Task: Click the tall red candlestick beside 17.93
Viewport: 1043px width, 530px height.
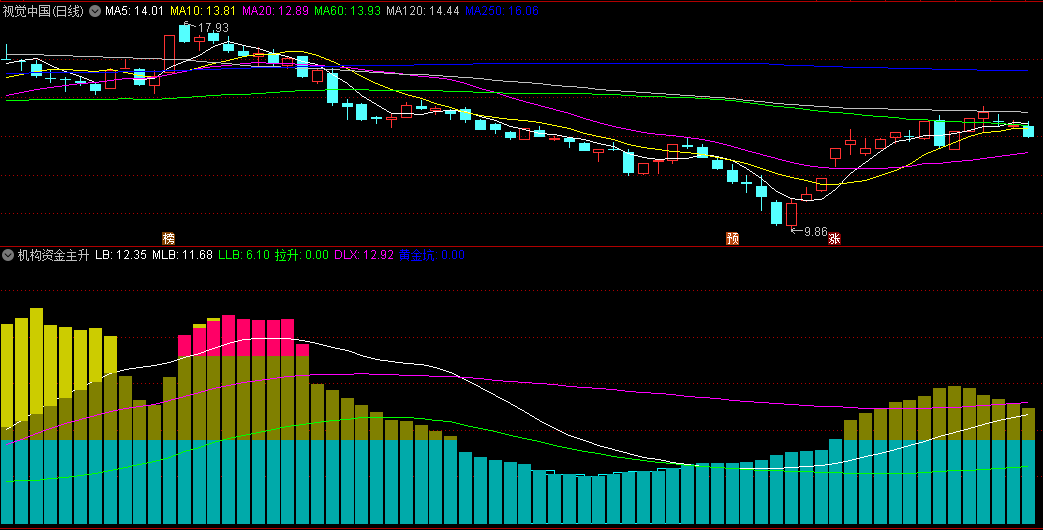Action: (170, 53)
